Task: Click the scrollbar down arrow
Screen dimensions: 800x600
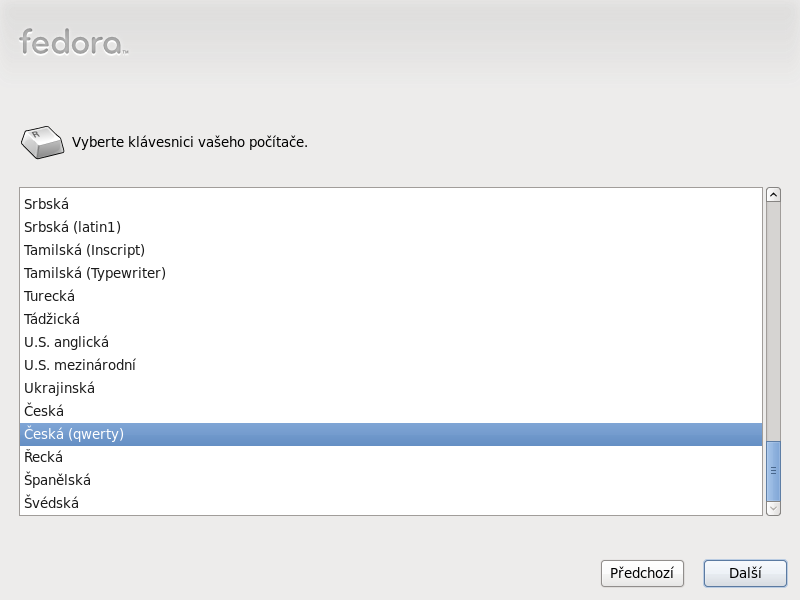Action: coord(773,508)
